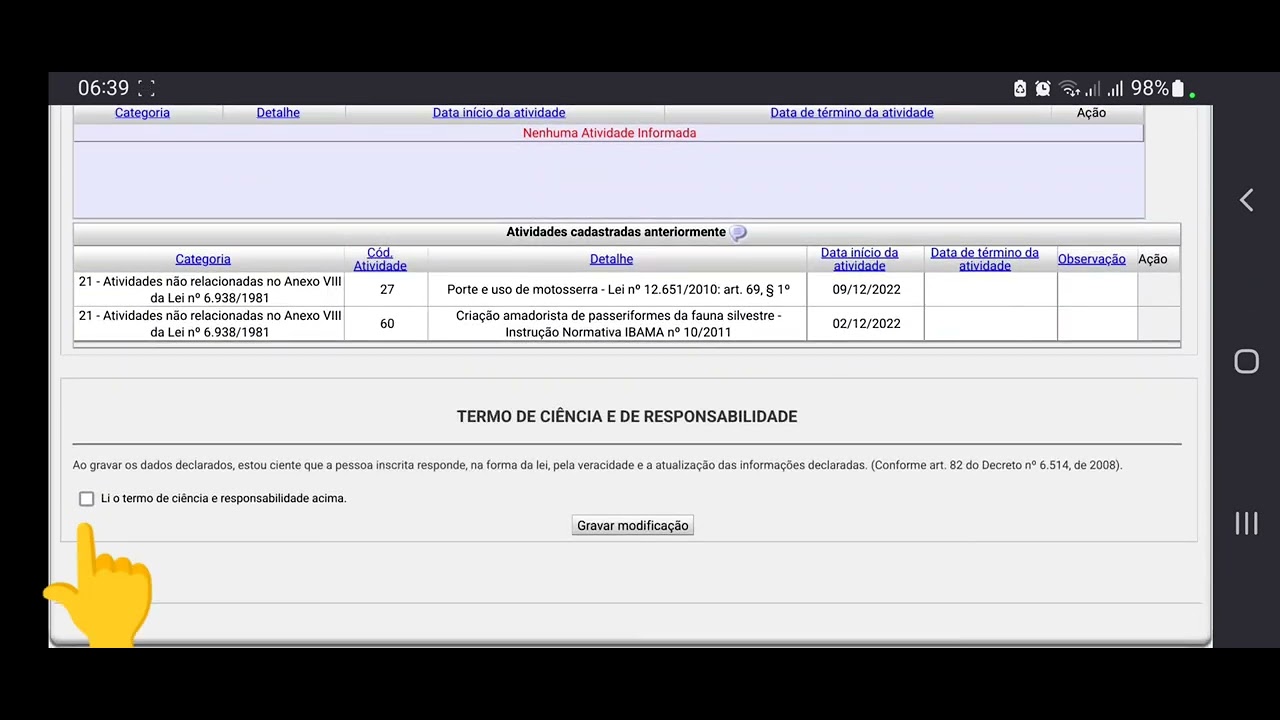Click the start date 09/12/2022
The width and height of the screenshot is (1280, 720).
(866, 290)
